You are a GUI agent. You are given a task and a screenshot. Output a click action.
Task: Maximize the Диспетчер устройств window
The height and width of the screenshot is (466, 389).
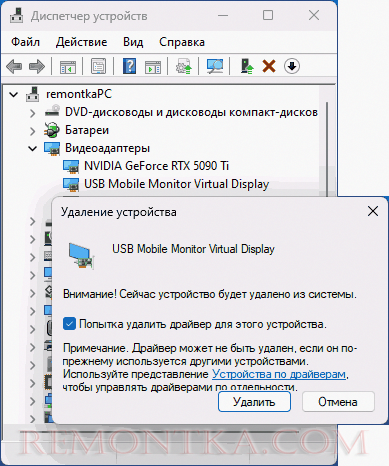tap(268, 15)
